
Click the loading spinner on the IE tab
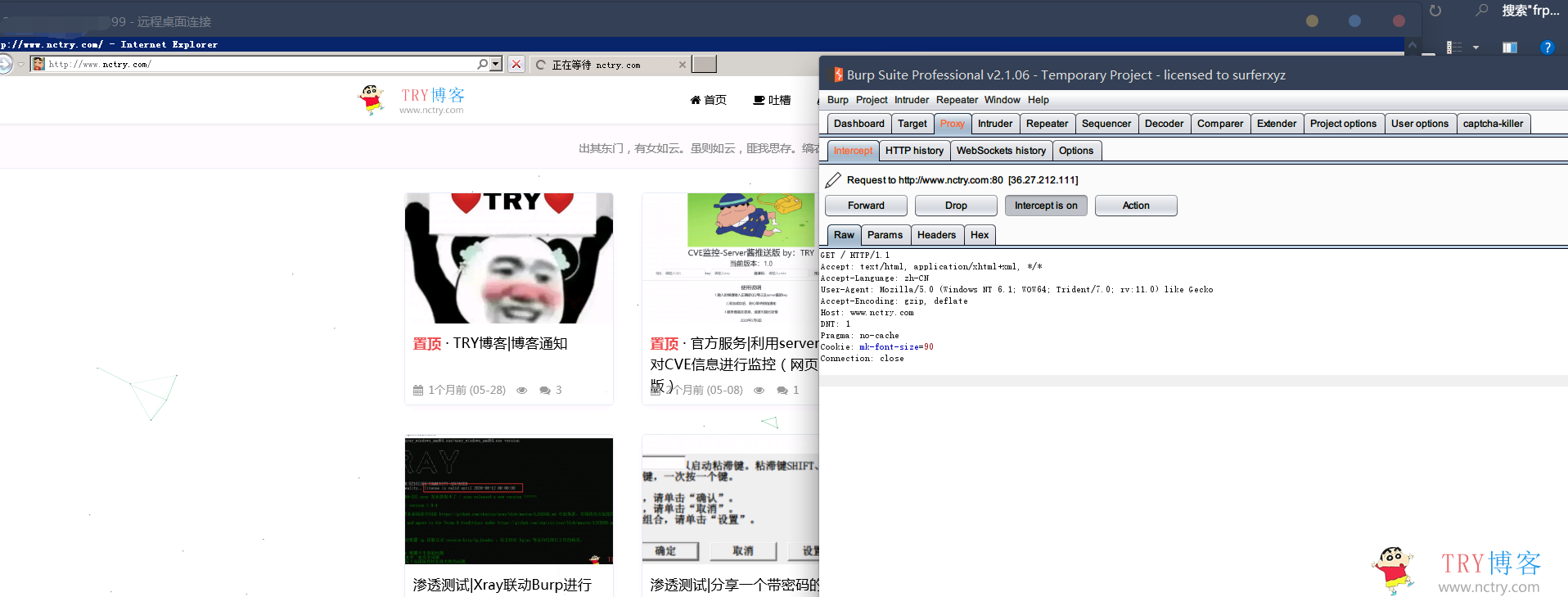tap(541, 65)
